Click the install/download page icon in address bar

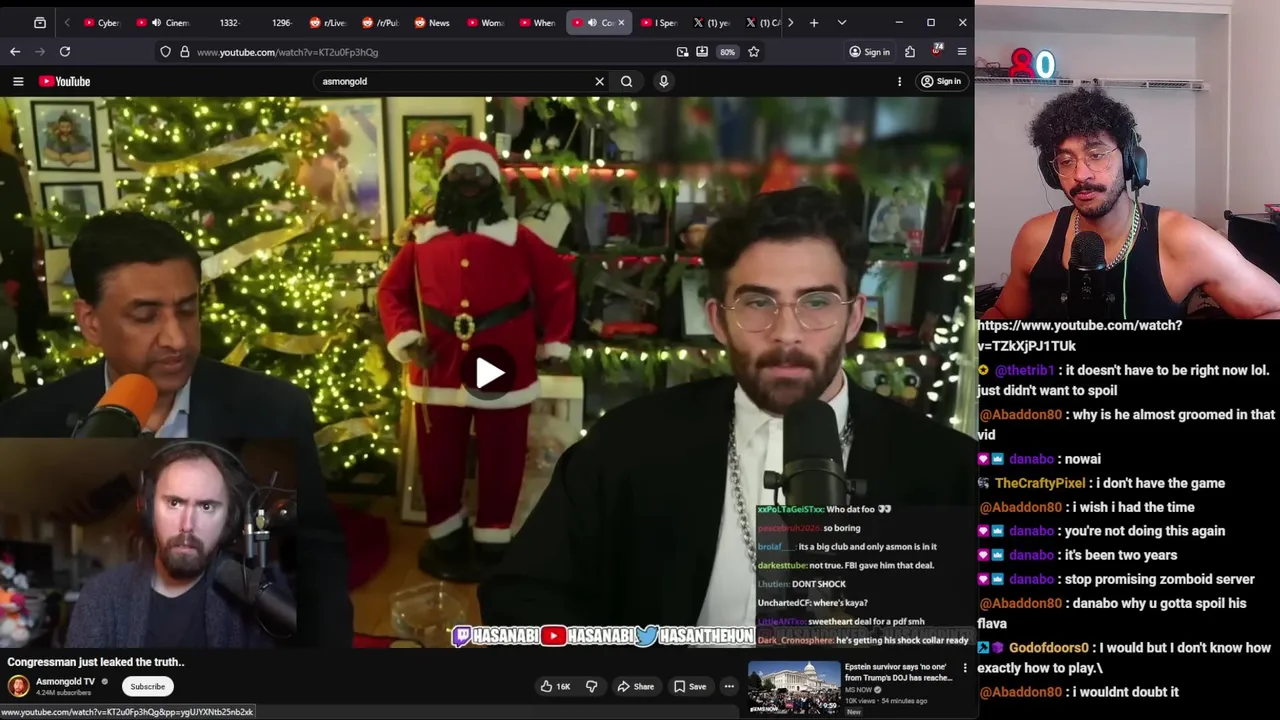702,52
